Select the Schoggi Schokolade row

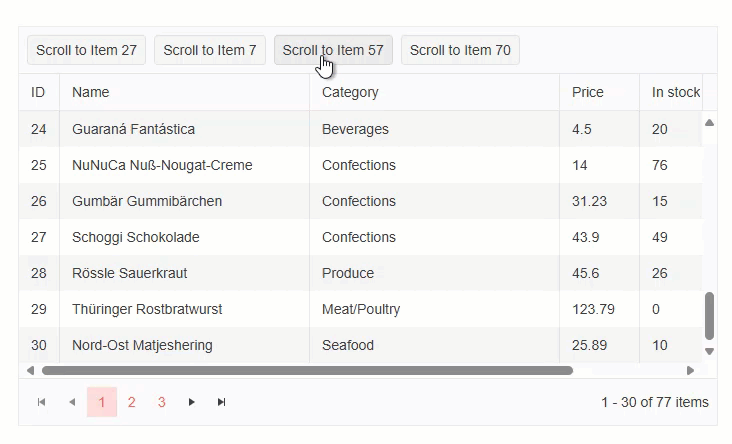[136, 237]
